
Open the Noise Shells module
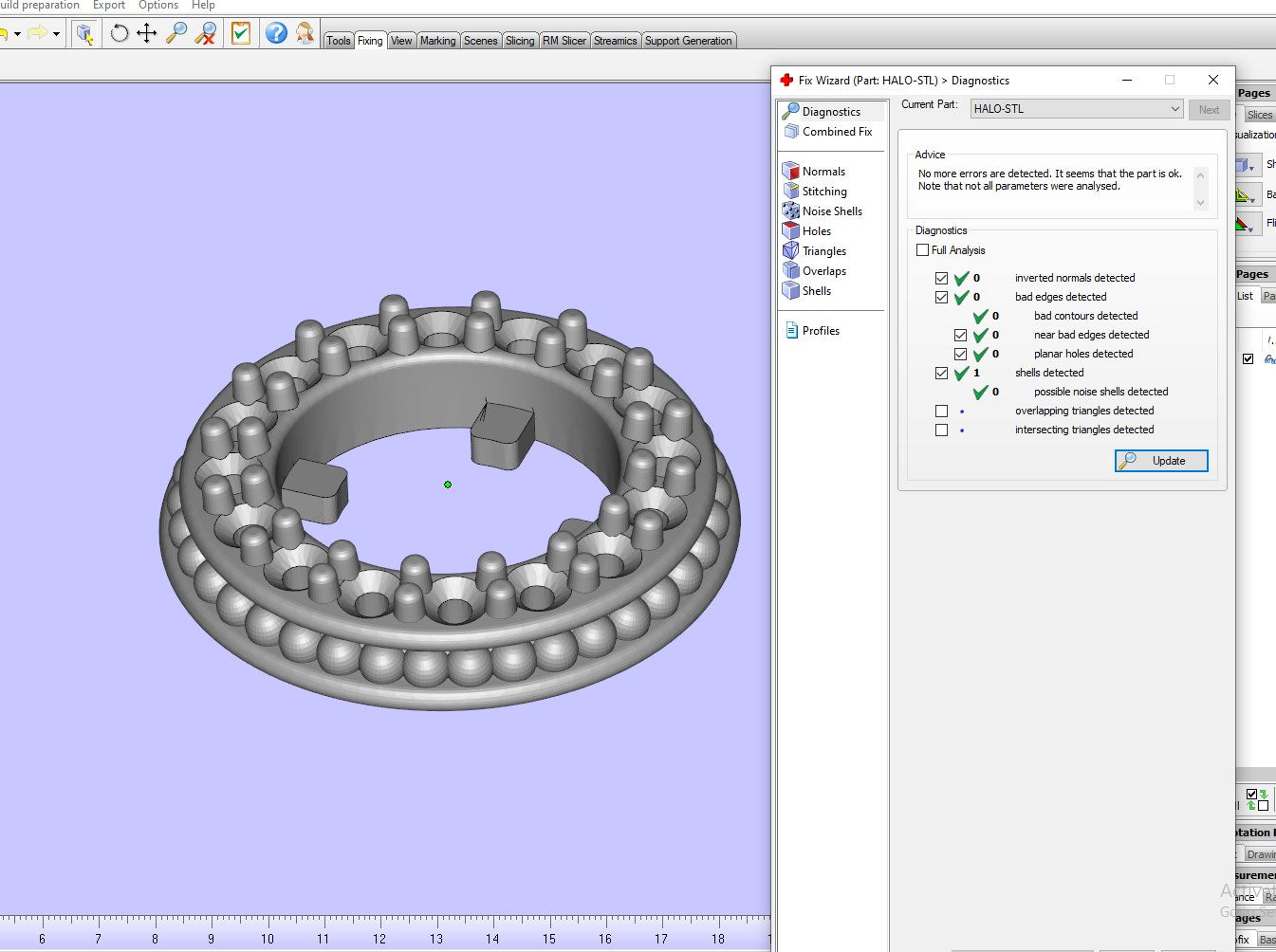[831, 211]
